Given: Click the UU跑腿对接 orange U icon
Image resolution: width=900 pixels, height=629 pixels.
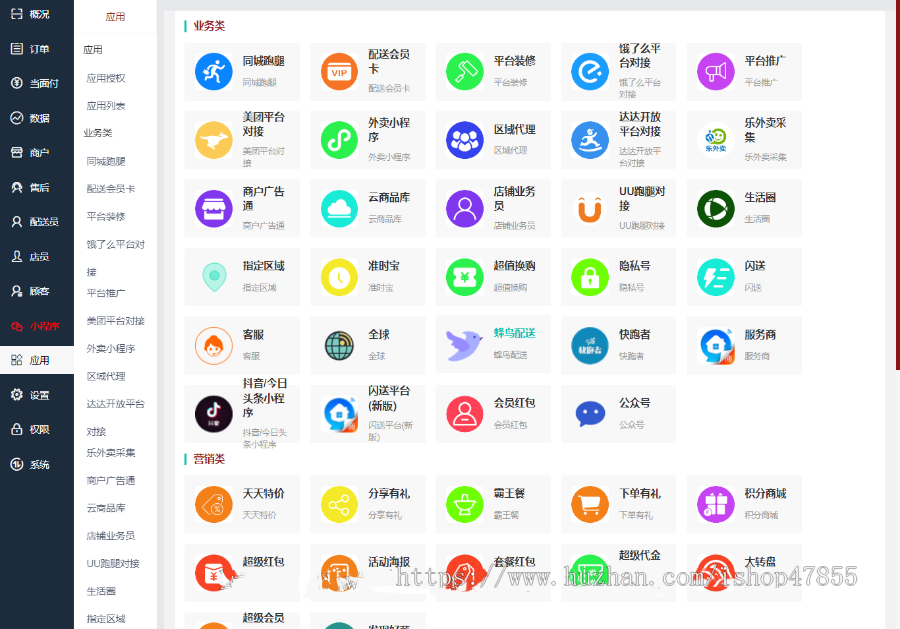Looking at the screenshot, I should pyautogui.click(x=590, y=209).
